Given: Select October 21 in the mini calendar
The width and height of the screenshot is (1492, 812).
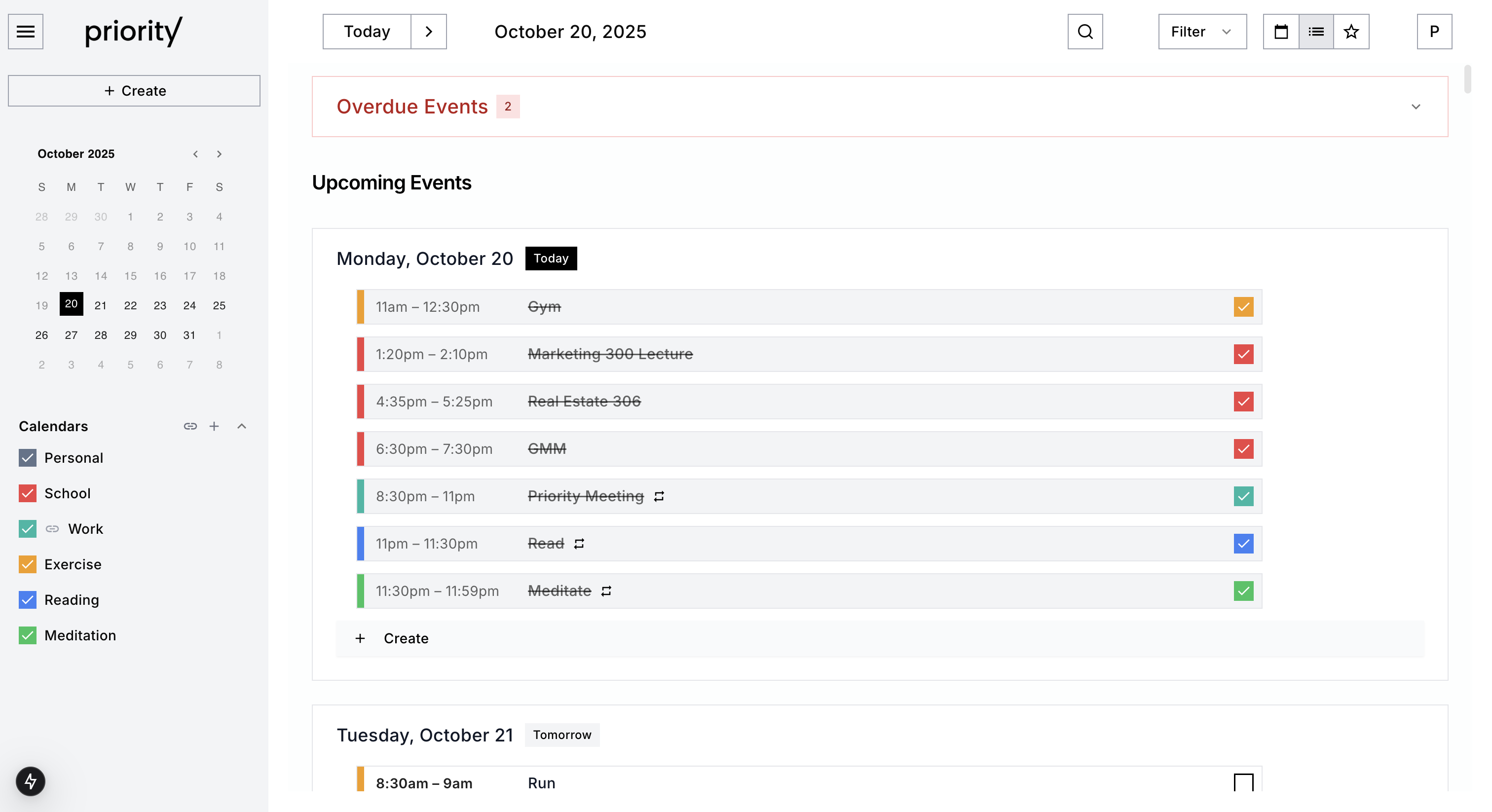Looking at the screenshot, I should [101, 305].
